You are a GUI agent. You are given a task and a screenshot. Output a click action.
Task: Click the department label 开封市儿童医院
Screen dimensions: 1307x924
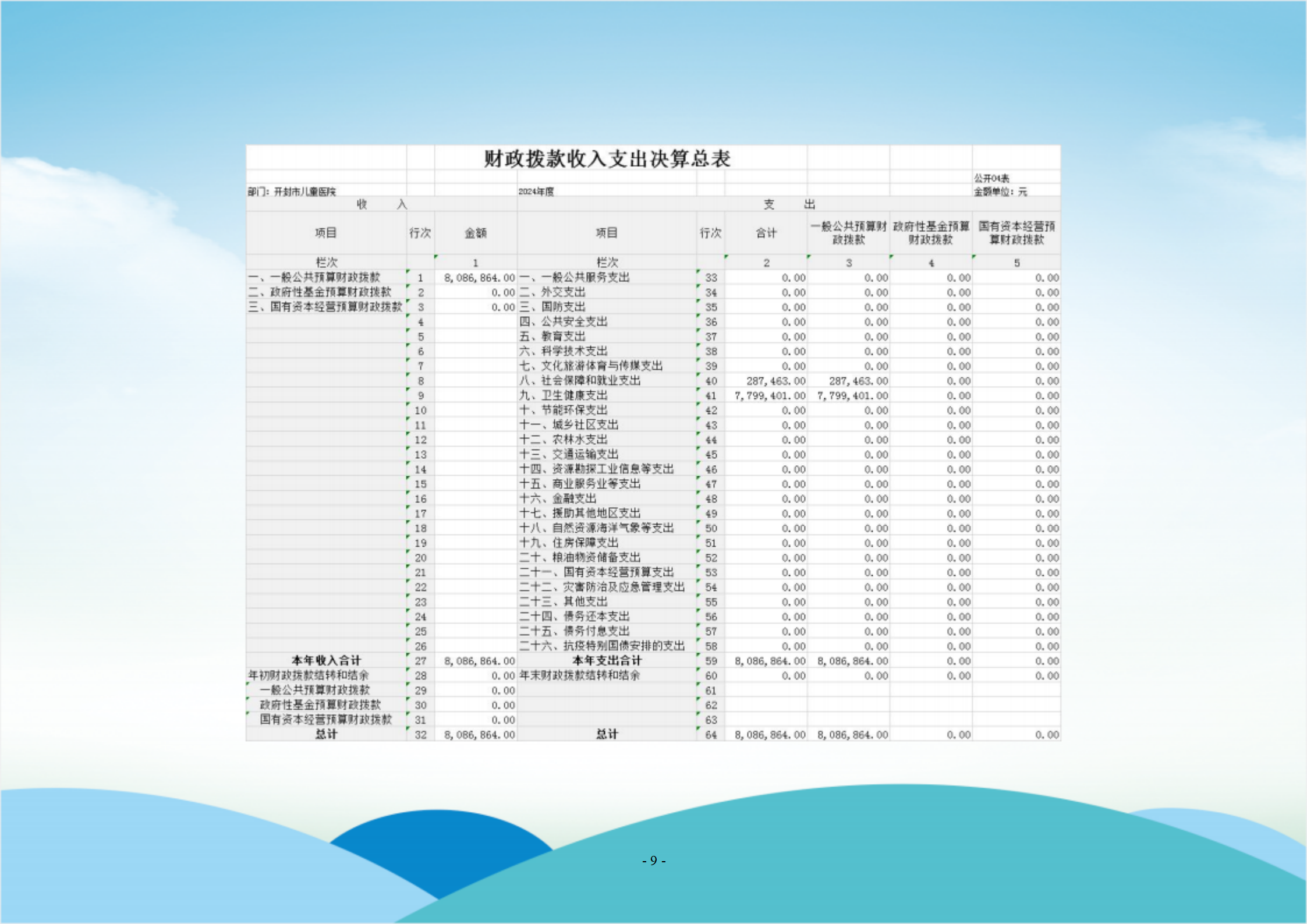pyautogui.click(x=304, y=192)
